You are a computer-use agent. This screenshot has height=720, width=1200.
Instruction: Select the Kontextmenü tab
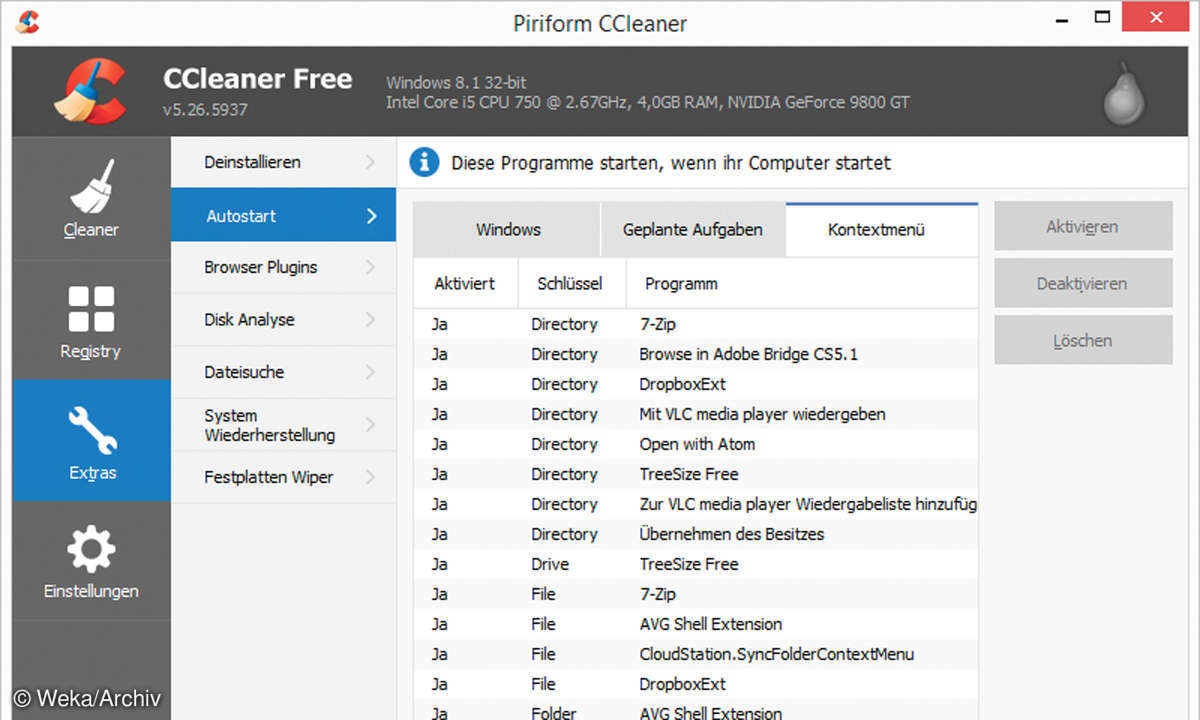tap(882, 229)
